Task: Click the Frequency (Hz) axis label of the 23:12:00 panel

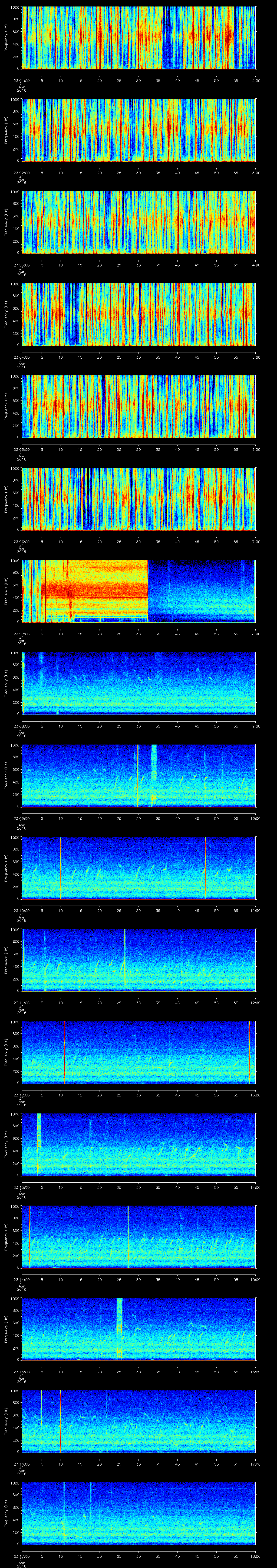Action: 6,1052
